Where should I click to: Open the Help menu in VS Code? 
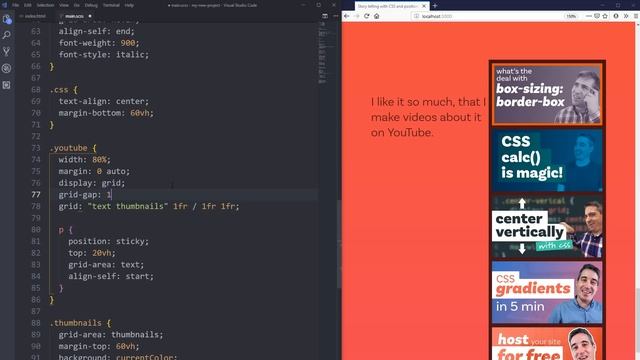(x=129, y=5)
